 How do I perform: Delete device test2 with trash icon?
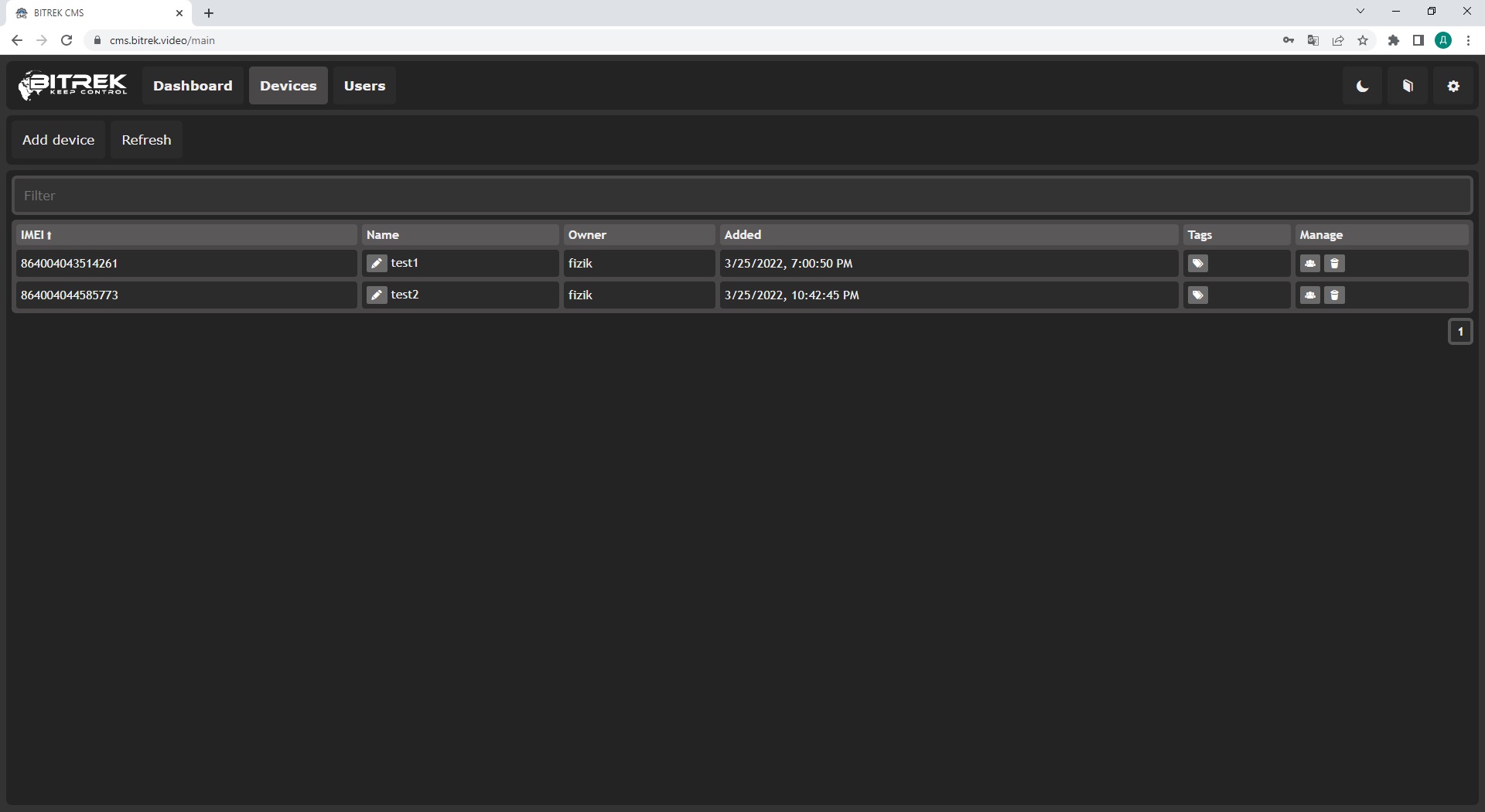pyautogui.click(x=1334, y=295)
